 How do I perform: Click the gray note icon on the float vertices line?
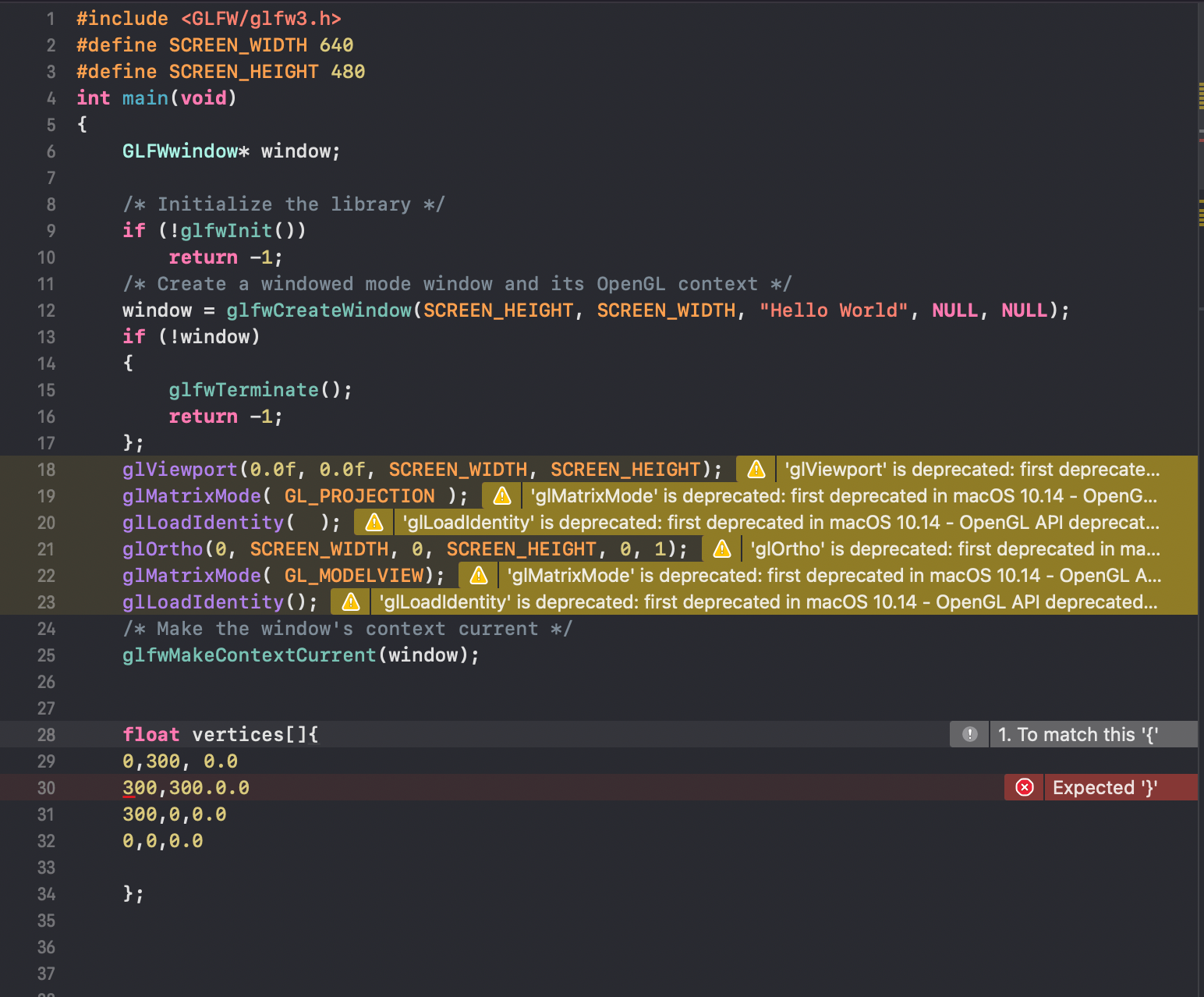click(969, 734)
